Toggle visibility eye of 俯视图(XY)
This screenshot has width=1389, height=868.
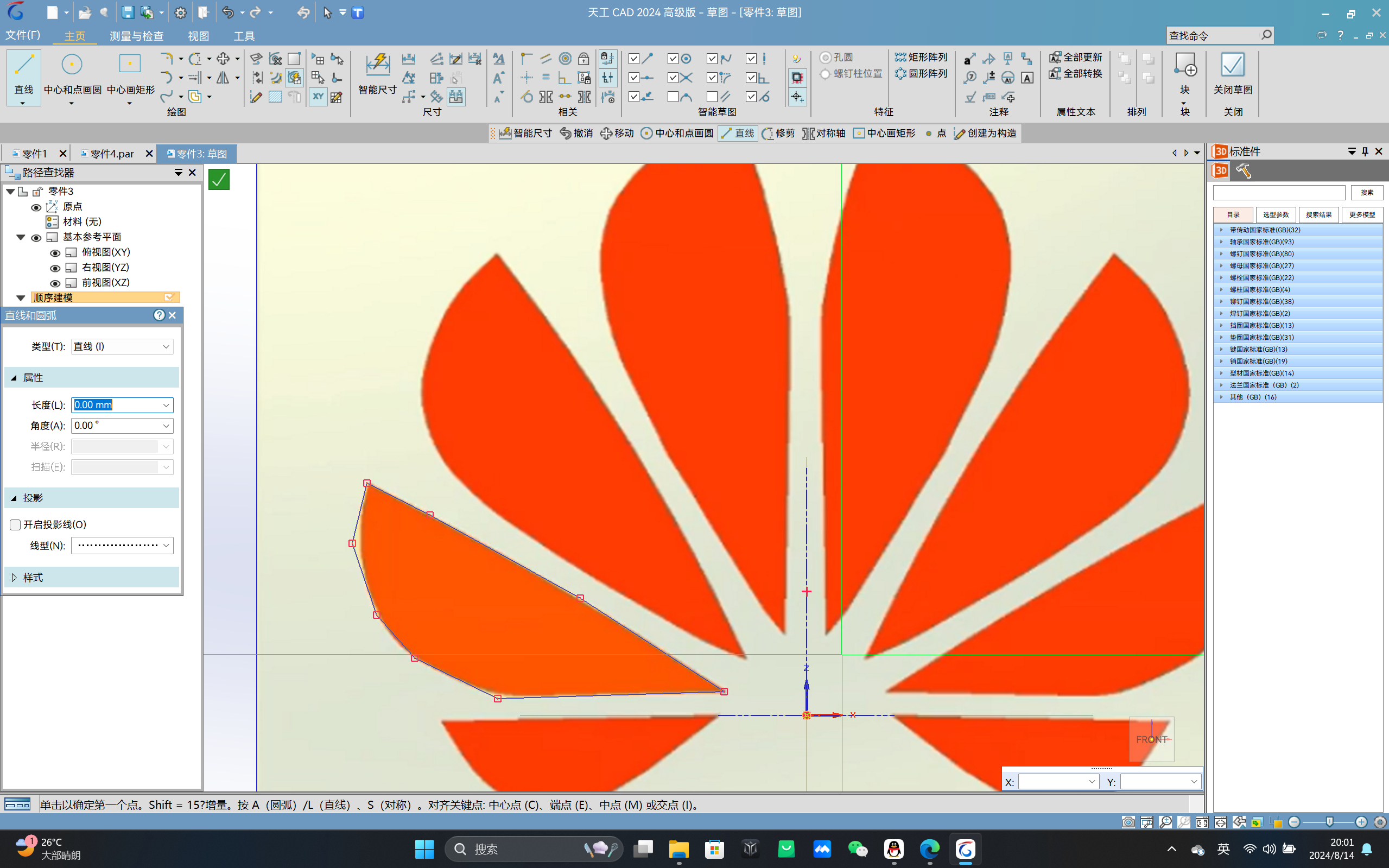coord(55,252)
